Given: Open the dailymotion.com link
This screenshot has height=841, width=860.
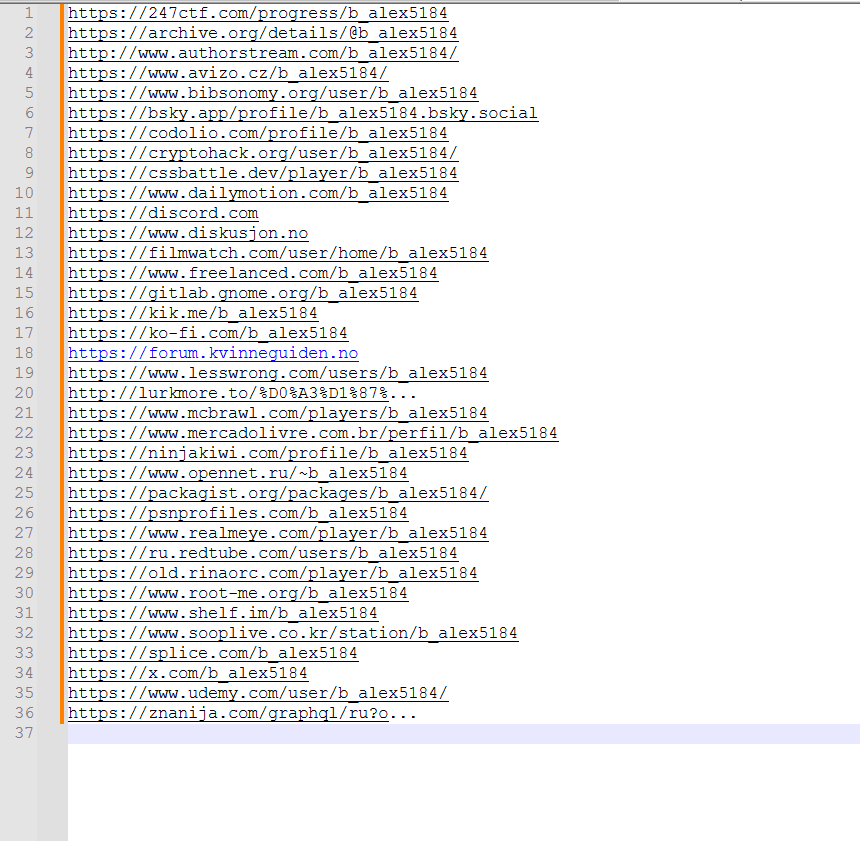Looking at the screenshot, I should point(258,193).
